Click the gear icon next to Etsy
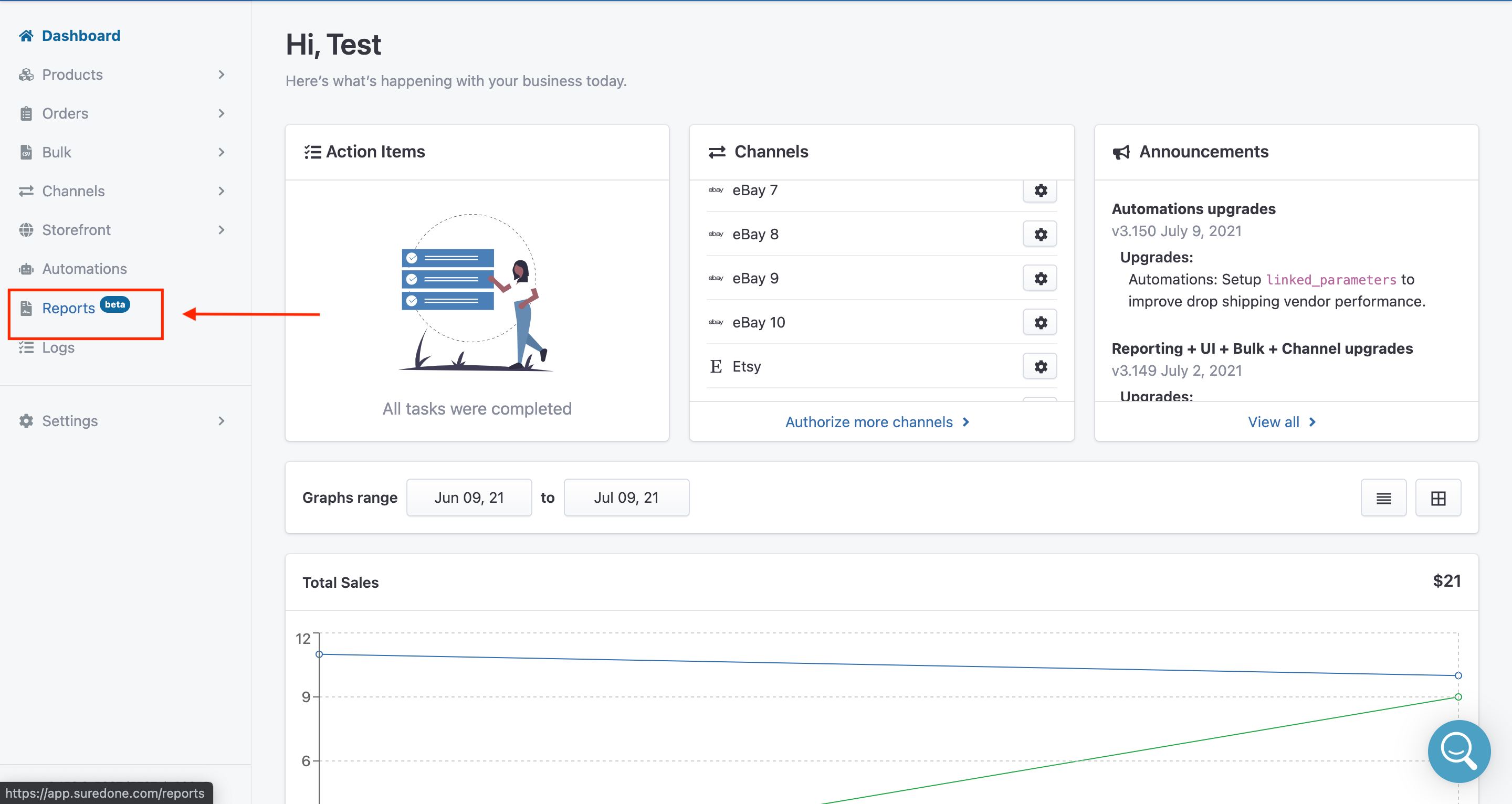 pos(1039,366)
